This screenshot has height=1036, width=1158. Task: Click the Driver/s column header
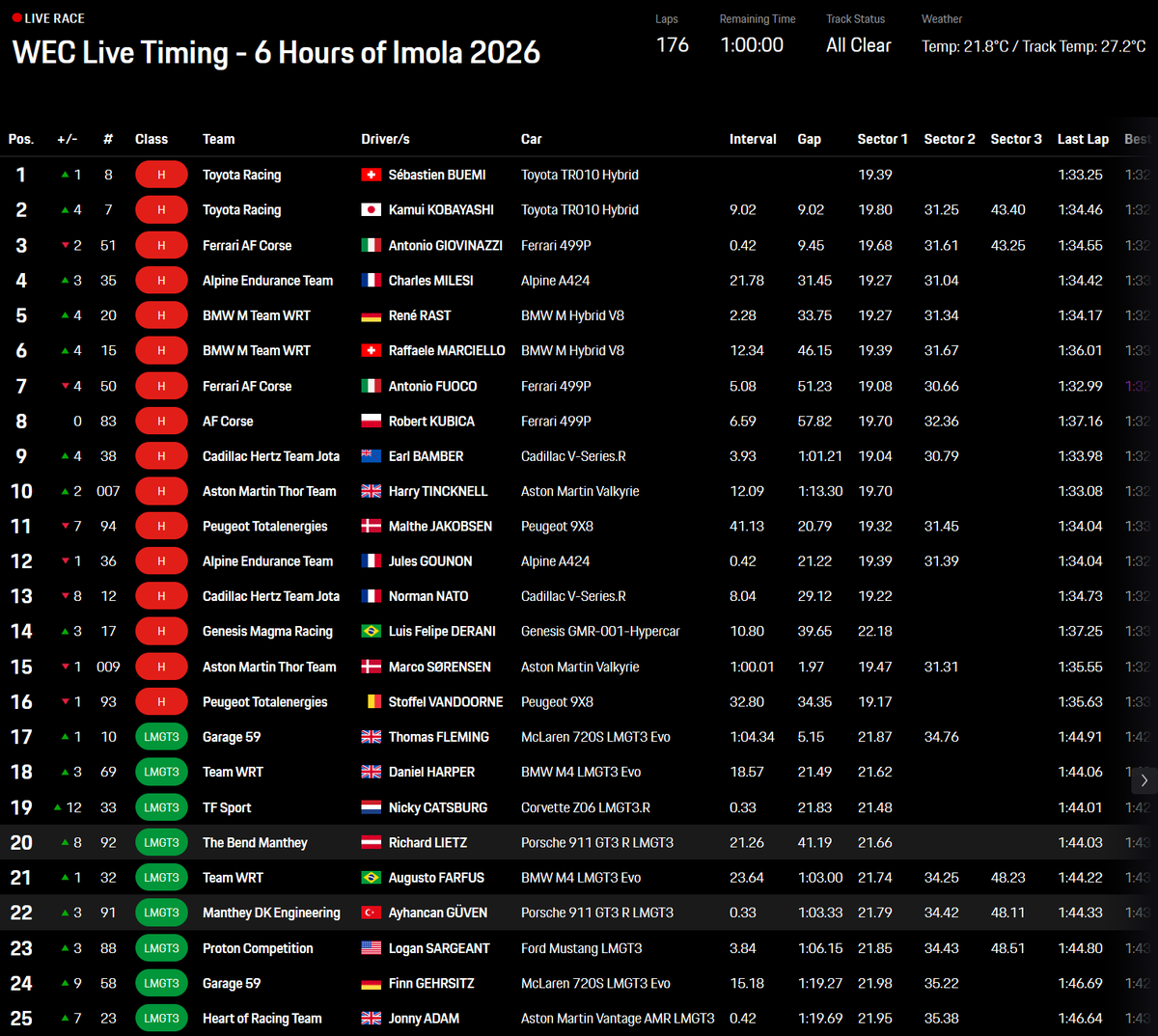(x=385, y=139)
